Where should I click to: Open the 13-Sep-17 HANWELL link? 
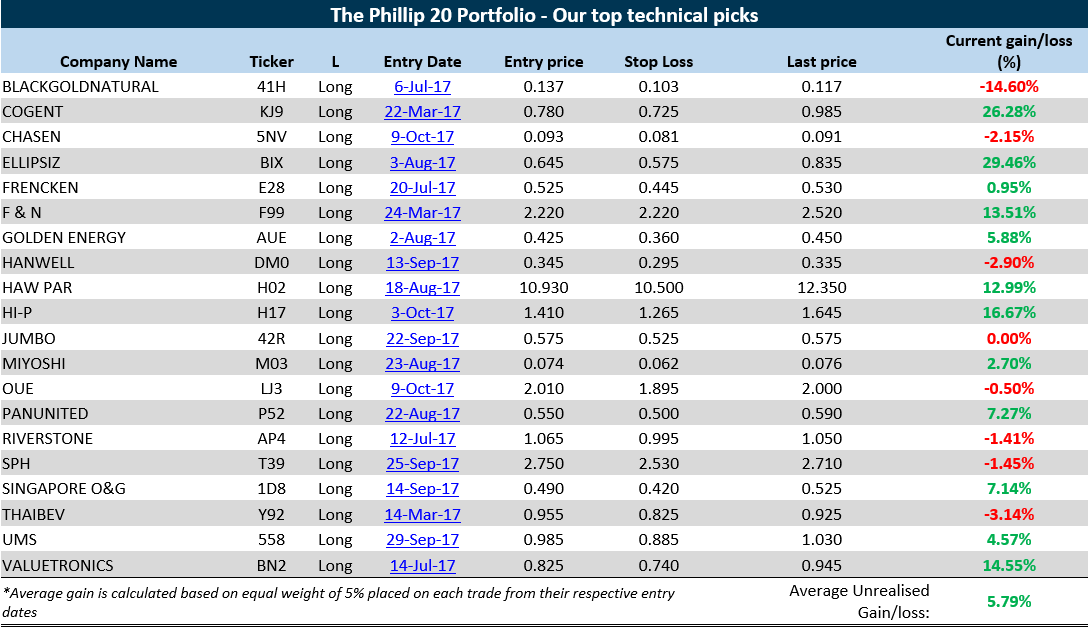[x=422, y=262]
